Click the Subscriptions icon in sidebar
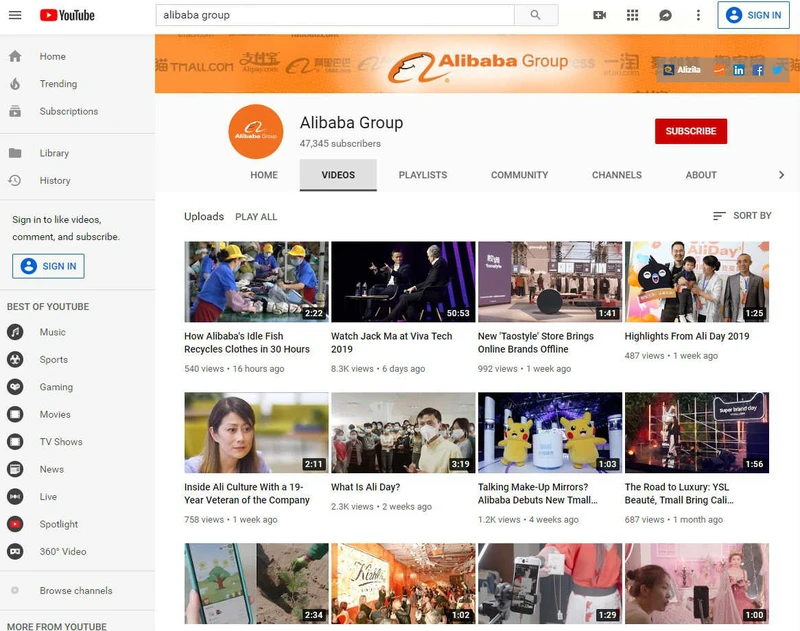The width and height of the screenshot is (800, 631). (15, 111)
